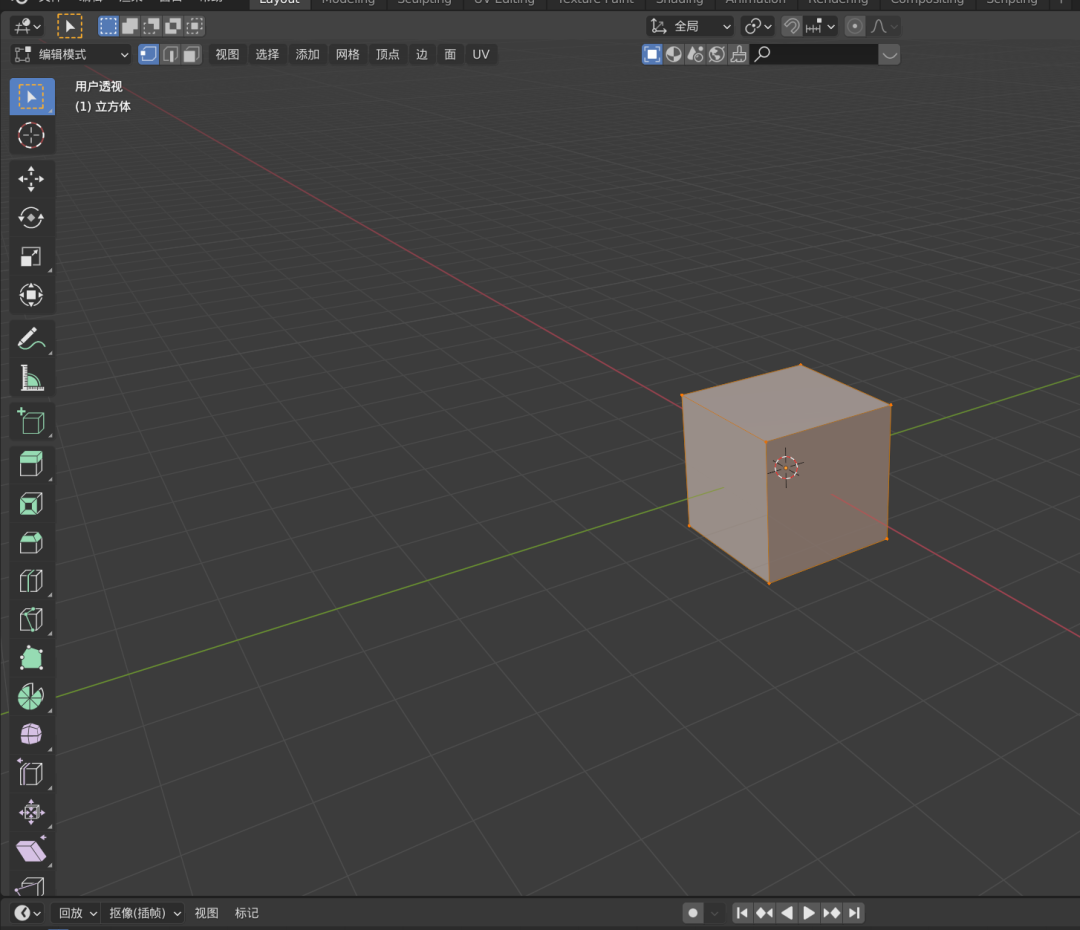The image size is (1080, 930).
Task: Open the snapping options dropdown
Action: click(x=821, y=26)
